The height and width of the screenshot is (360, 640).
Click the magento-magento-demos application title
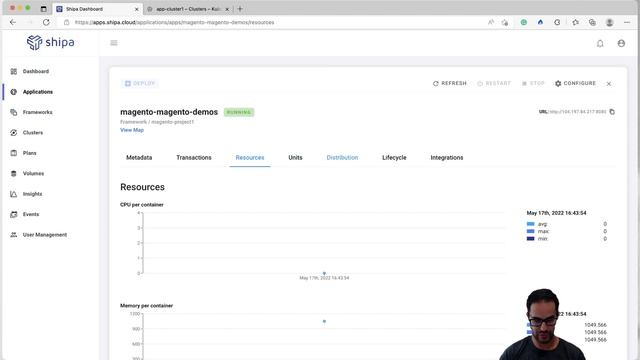coord(169,112)
